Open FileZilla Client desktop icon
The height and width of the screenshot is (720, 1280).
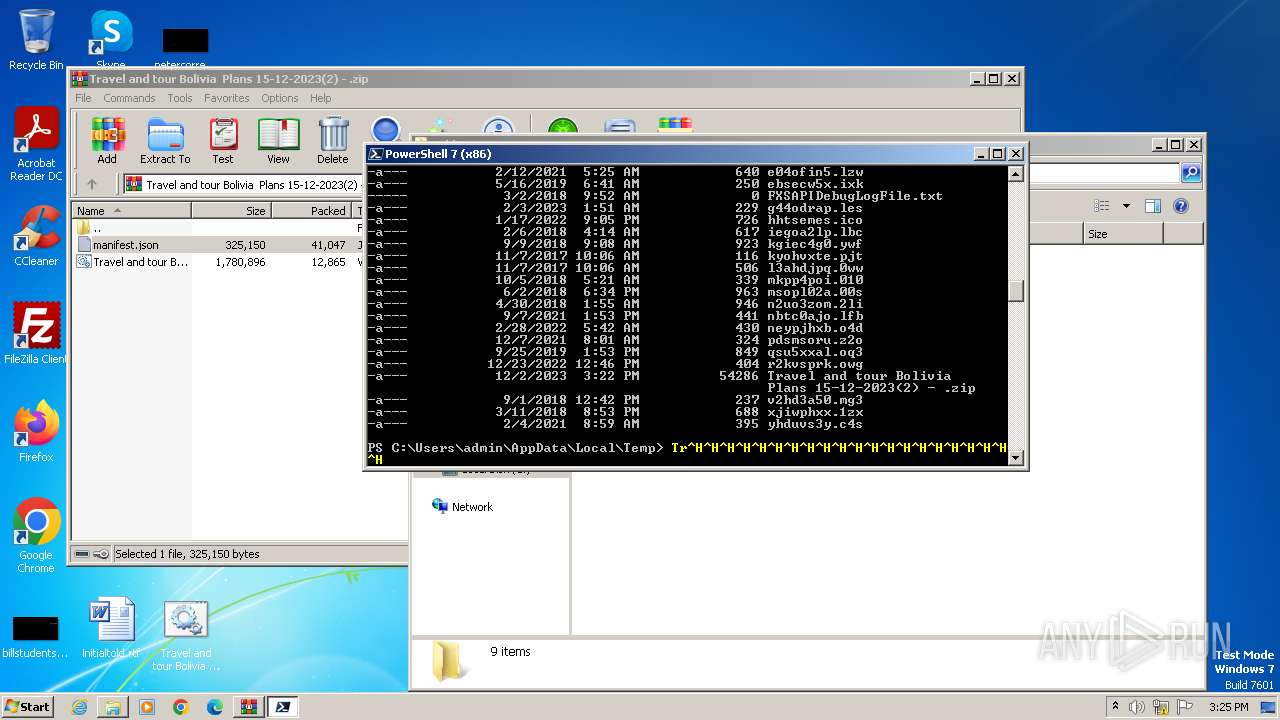click(x=36, y=333)
